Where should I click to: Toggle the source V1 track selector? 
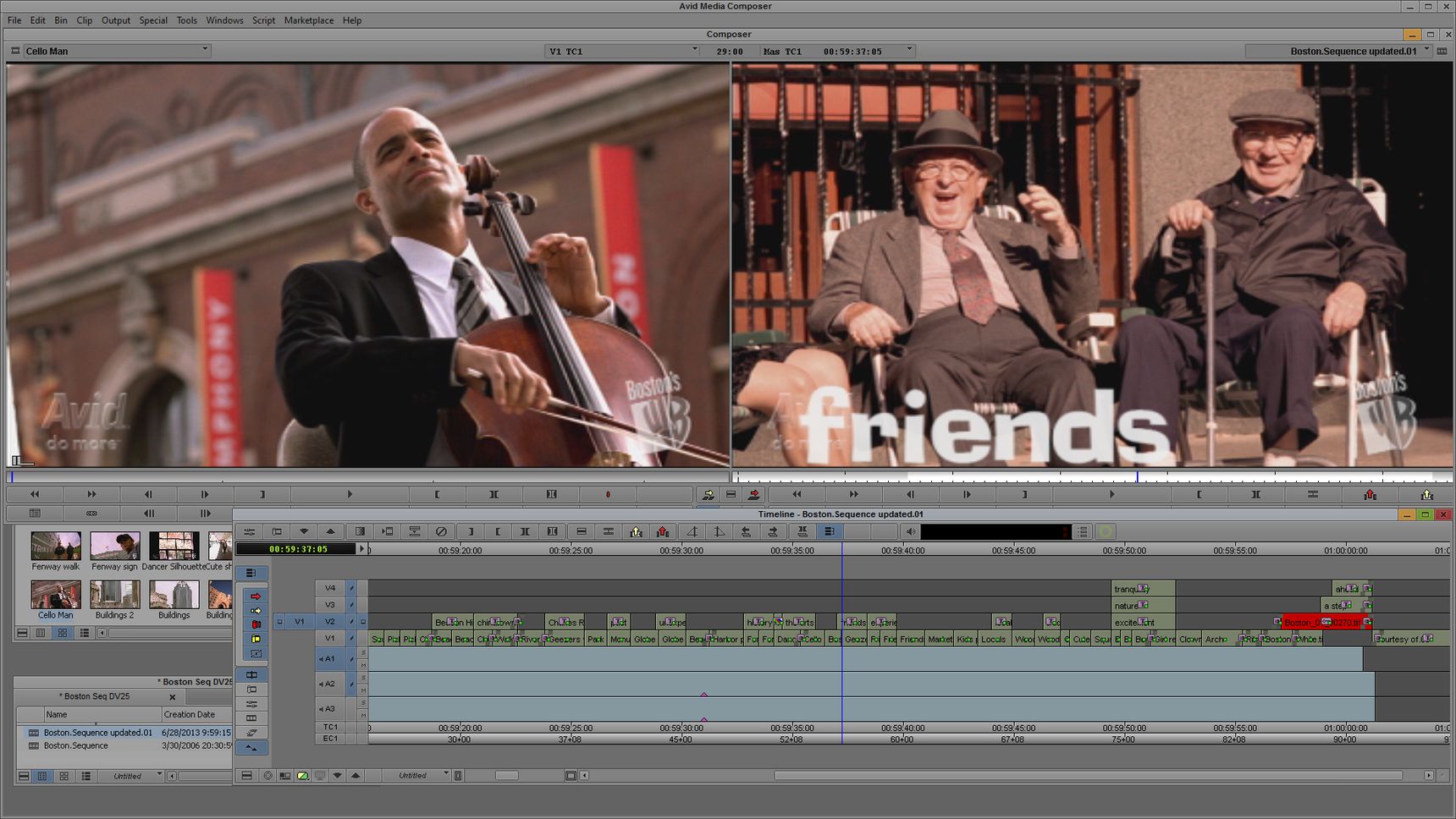click(x=300, y=622)
